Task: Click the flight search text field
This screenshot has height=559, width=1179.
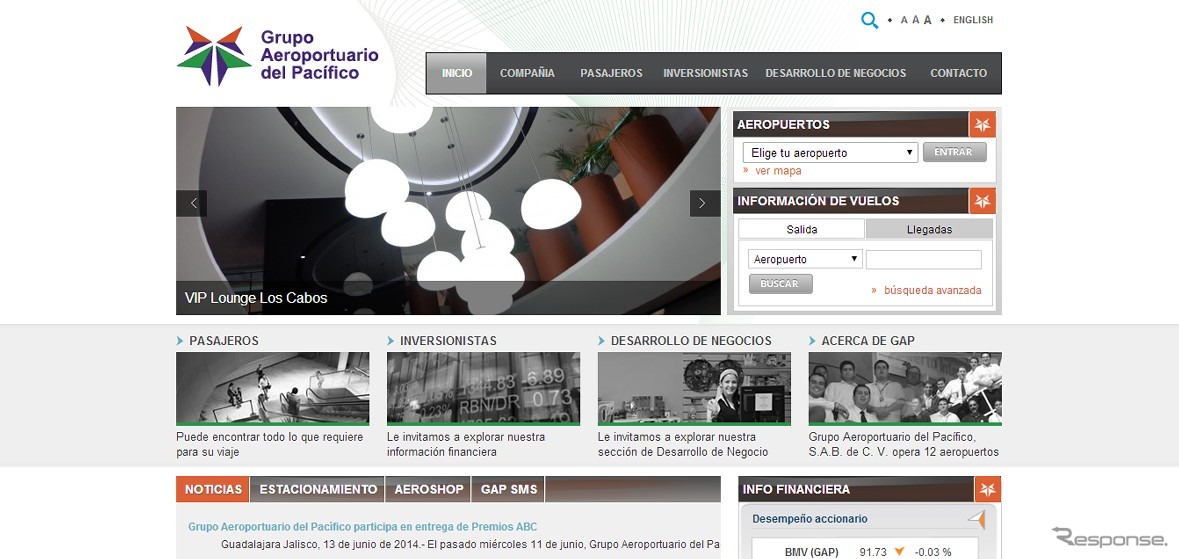Action: (923, 260)
